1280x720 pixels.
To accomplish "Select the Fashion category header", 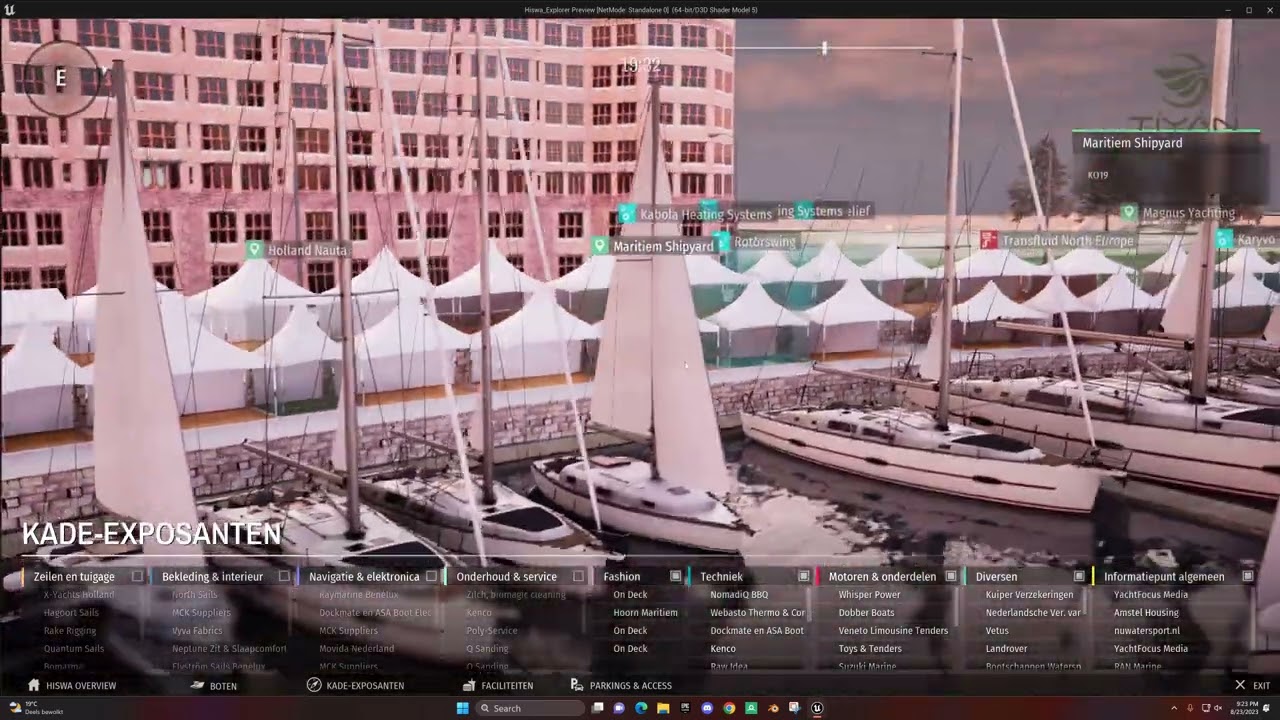I will 622,576.
